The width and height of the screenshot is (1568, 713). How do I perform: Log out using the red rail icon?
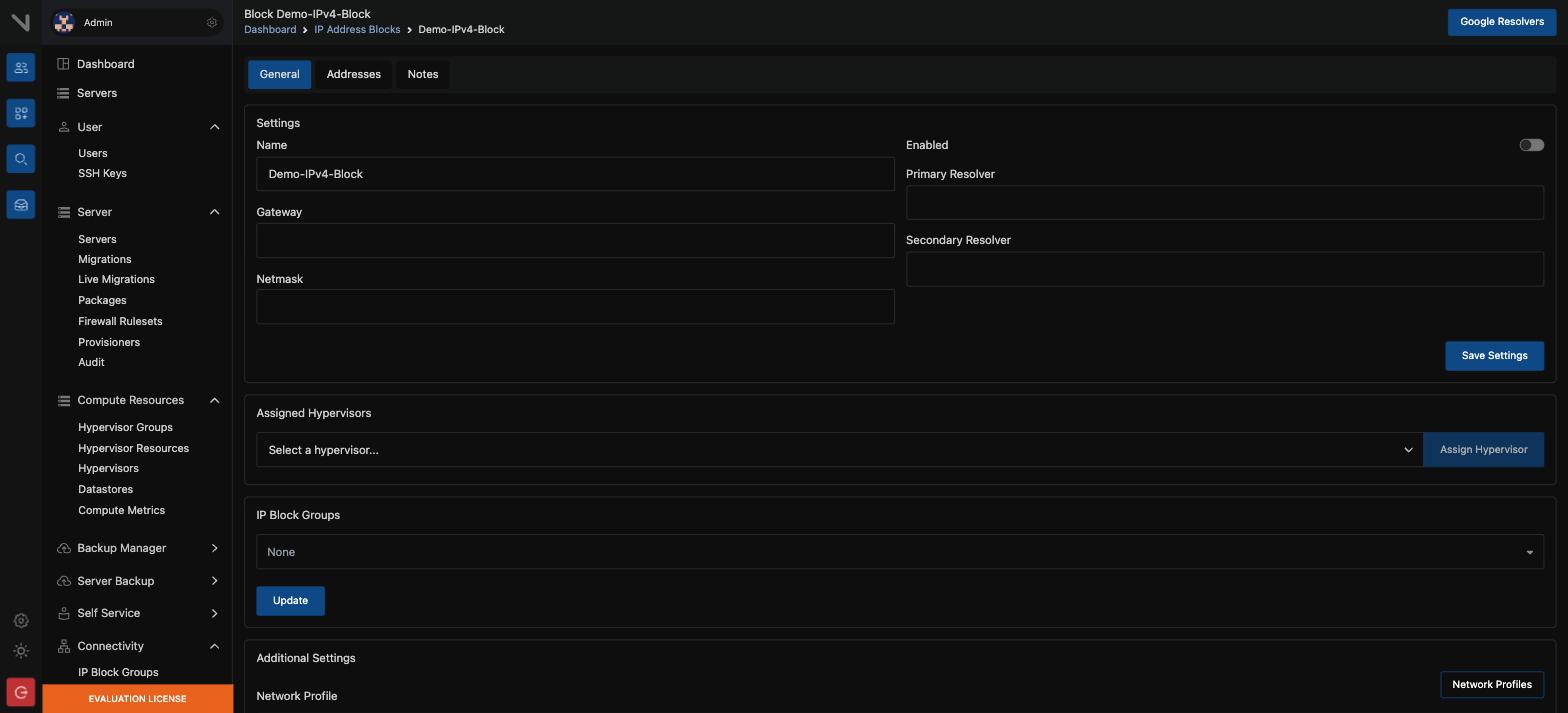pos(21,692)
